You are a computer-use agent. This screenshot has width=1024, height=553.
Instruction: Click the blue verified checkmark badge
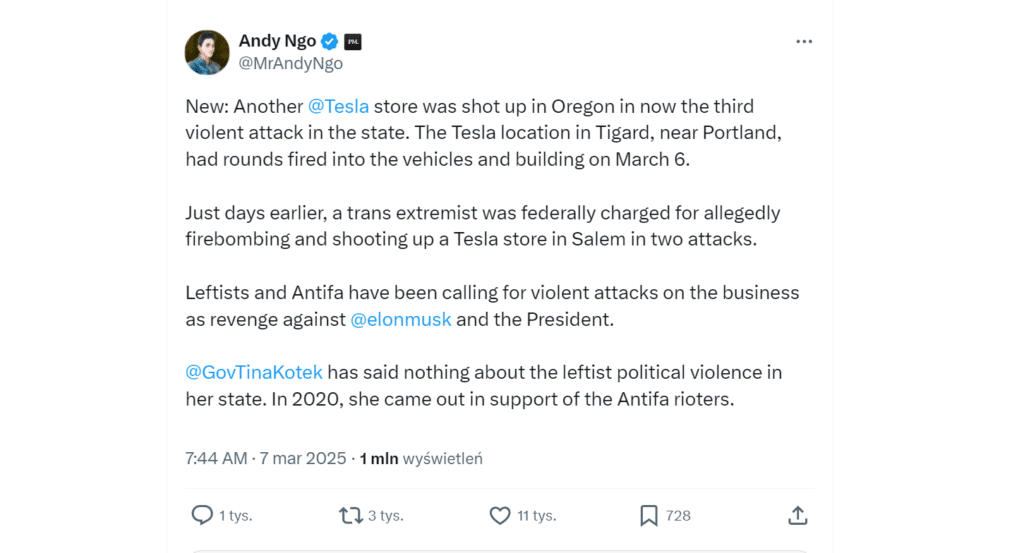329,41
